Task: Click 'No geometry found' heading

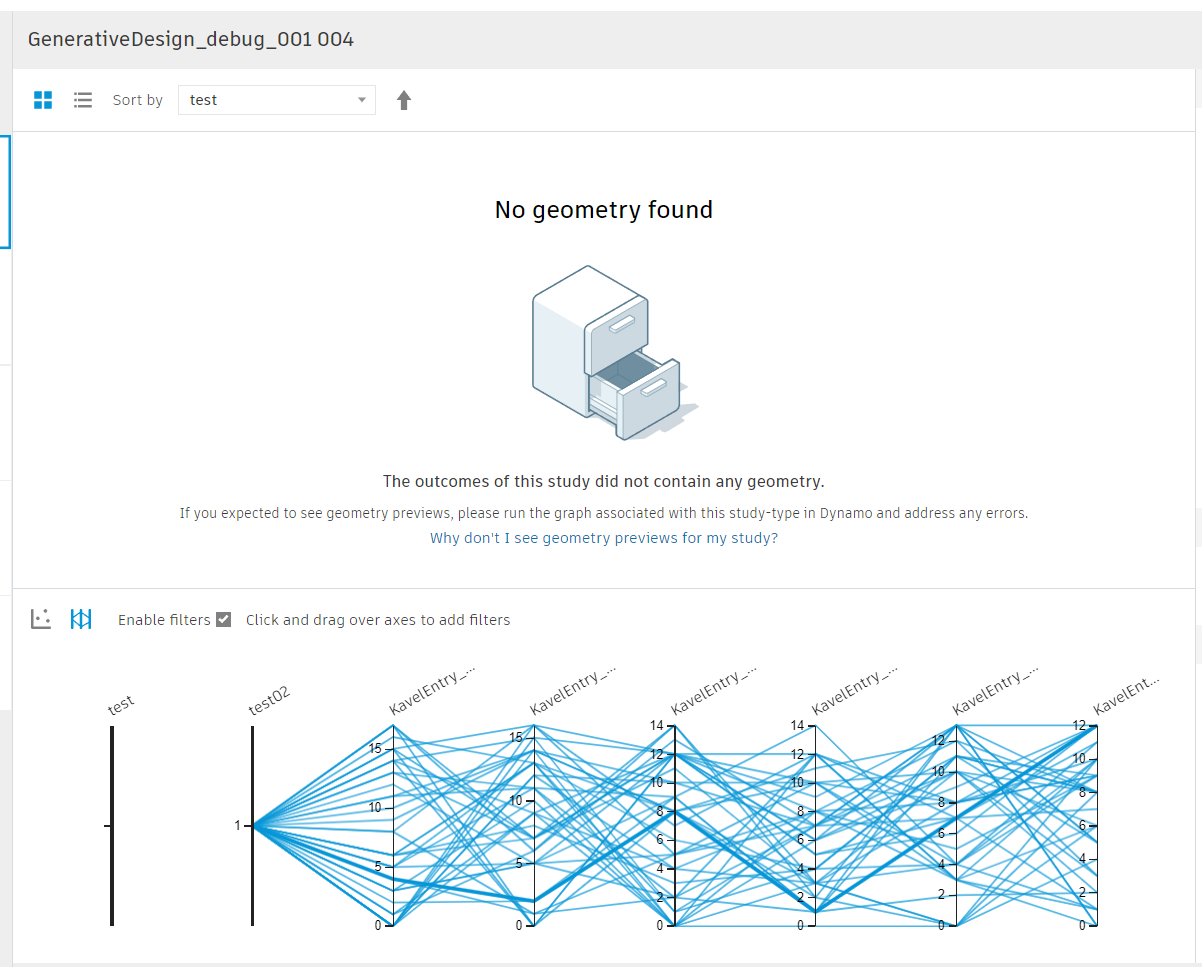Action: (604, 210)
